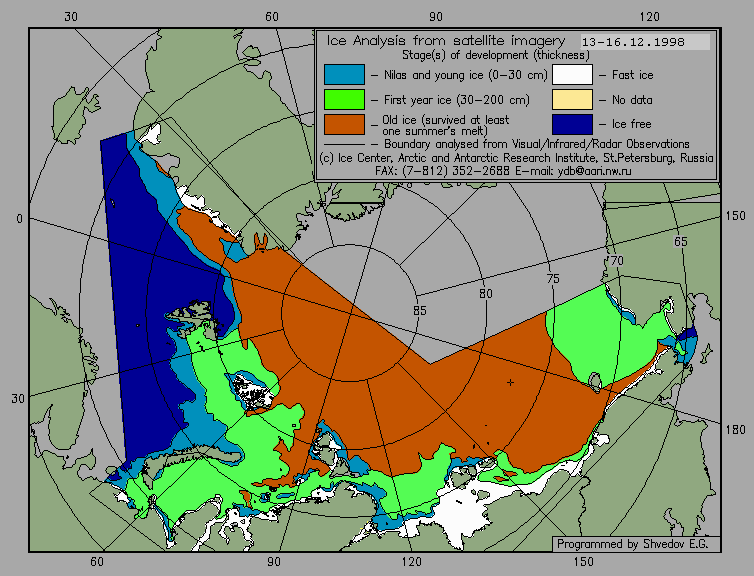This screenshot has width=754, height=576.
Task: Click 'Stage(s) of development (thickness)' text
Action: (496, 55)
